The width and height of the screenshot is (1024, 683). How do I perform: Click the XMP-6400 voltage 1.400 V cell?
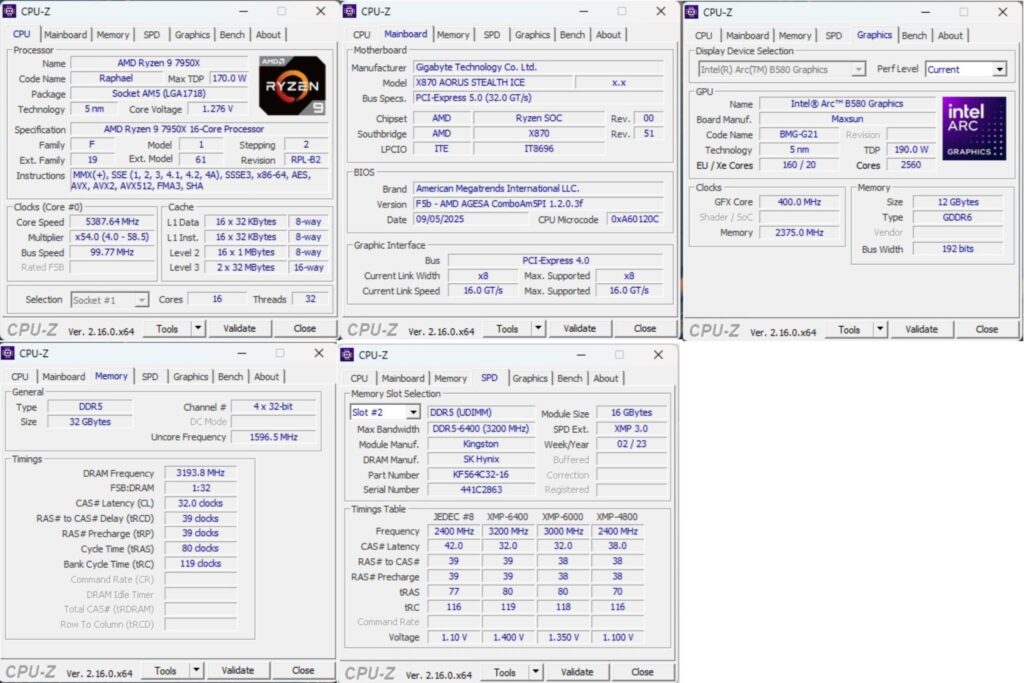point(508,637)
